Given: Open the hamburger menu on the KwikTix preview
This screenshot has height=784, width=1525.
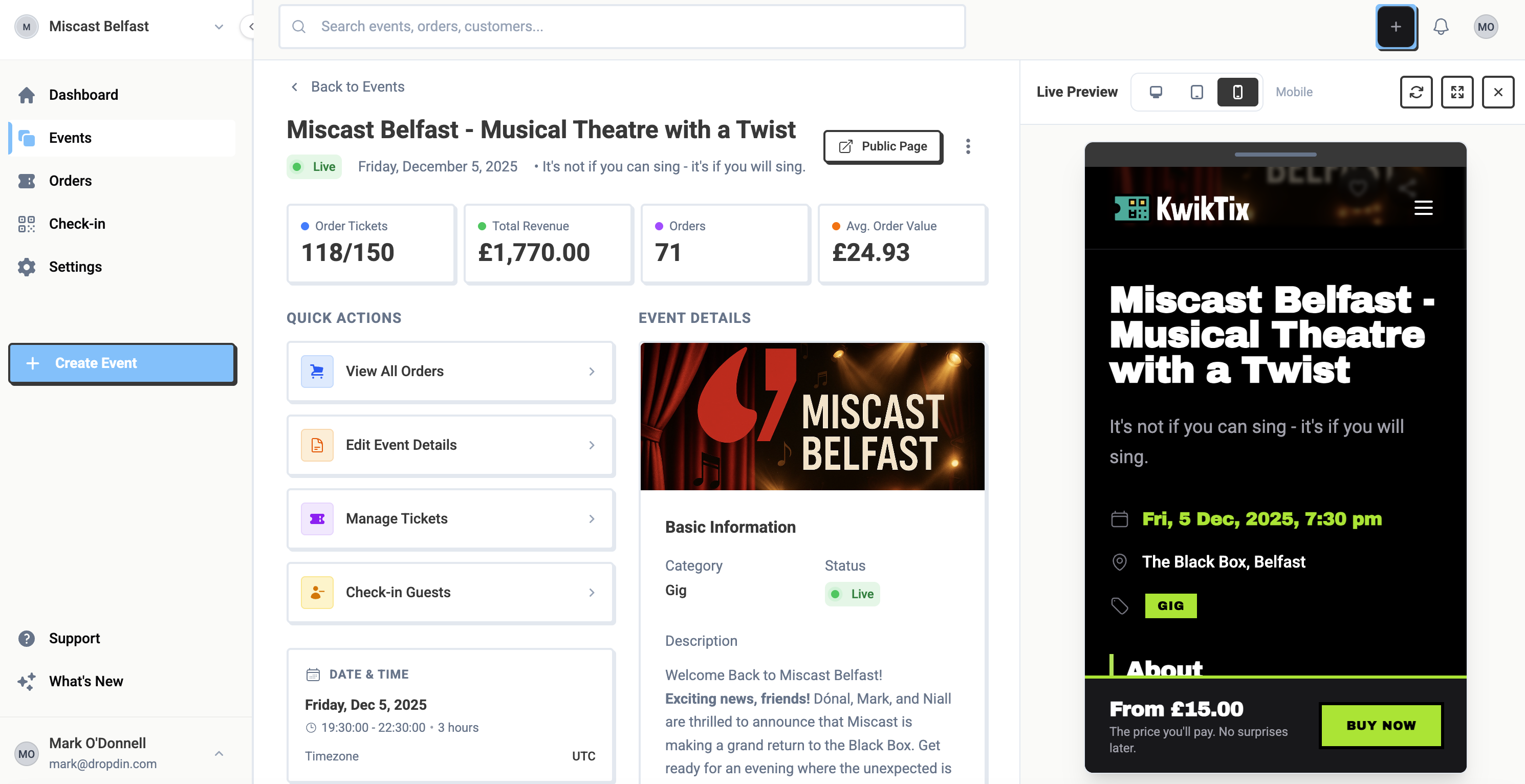Looking at the screenshot, I should click(1423, 208).
